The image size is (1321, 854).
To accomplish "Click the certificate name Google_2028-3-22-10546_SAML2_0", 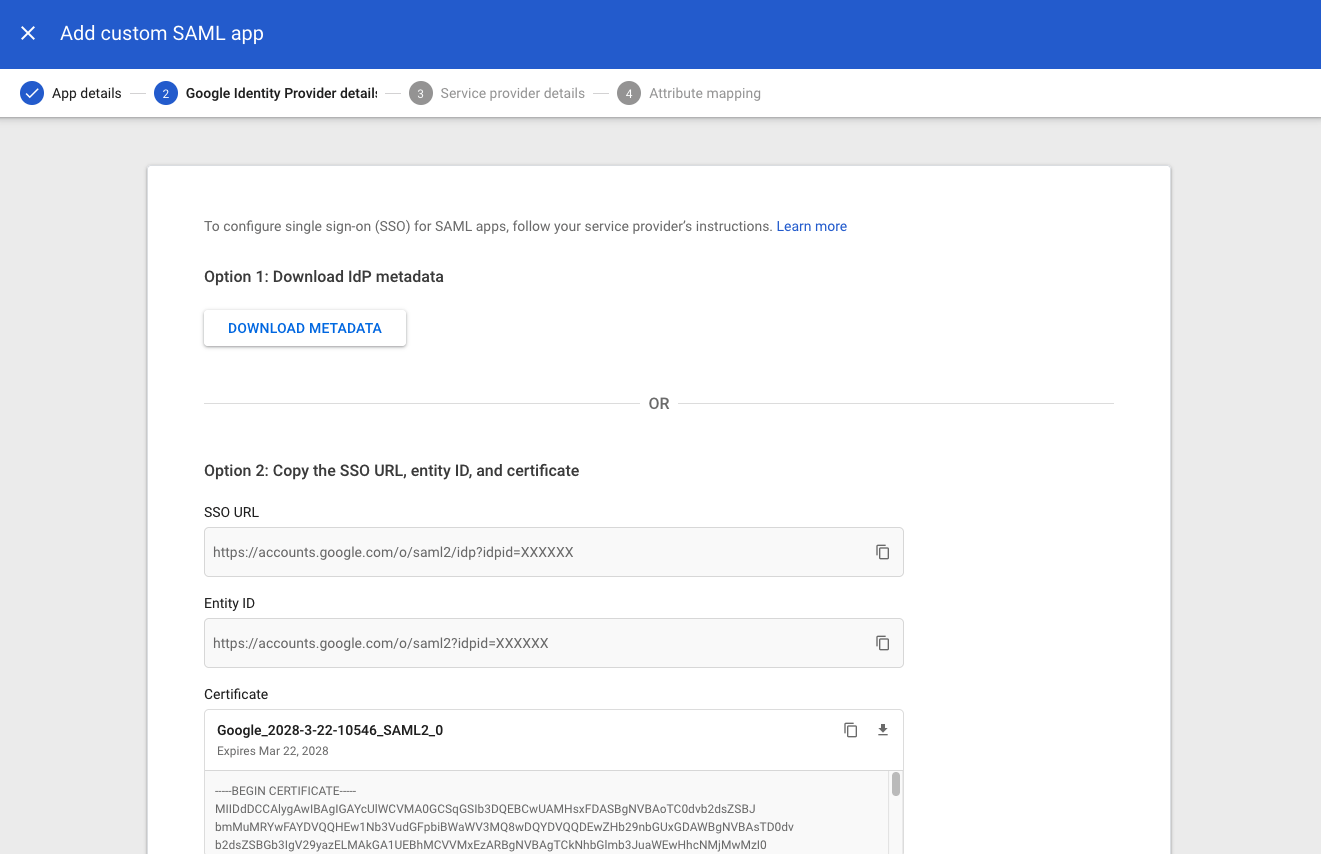I will 330,730.
